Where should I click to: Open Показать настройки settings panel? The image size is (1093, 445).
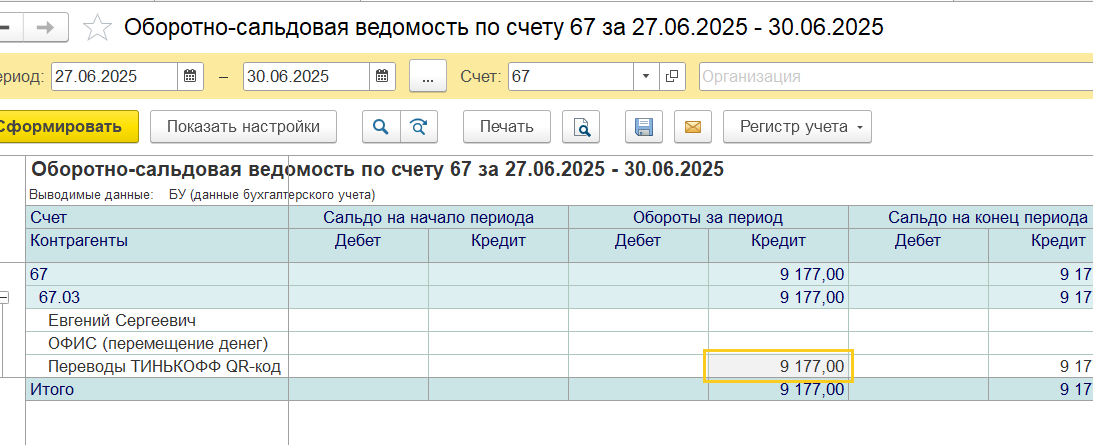coord(243,127)
